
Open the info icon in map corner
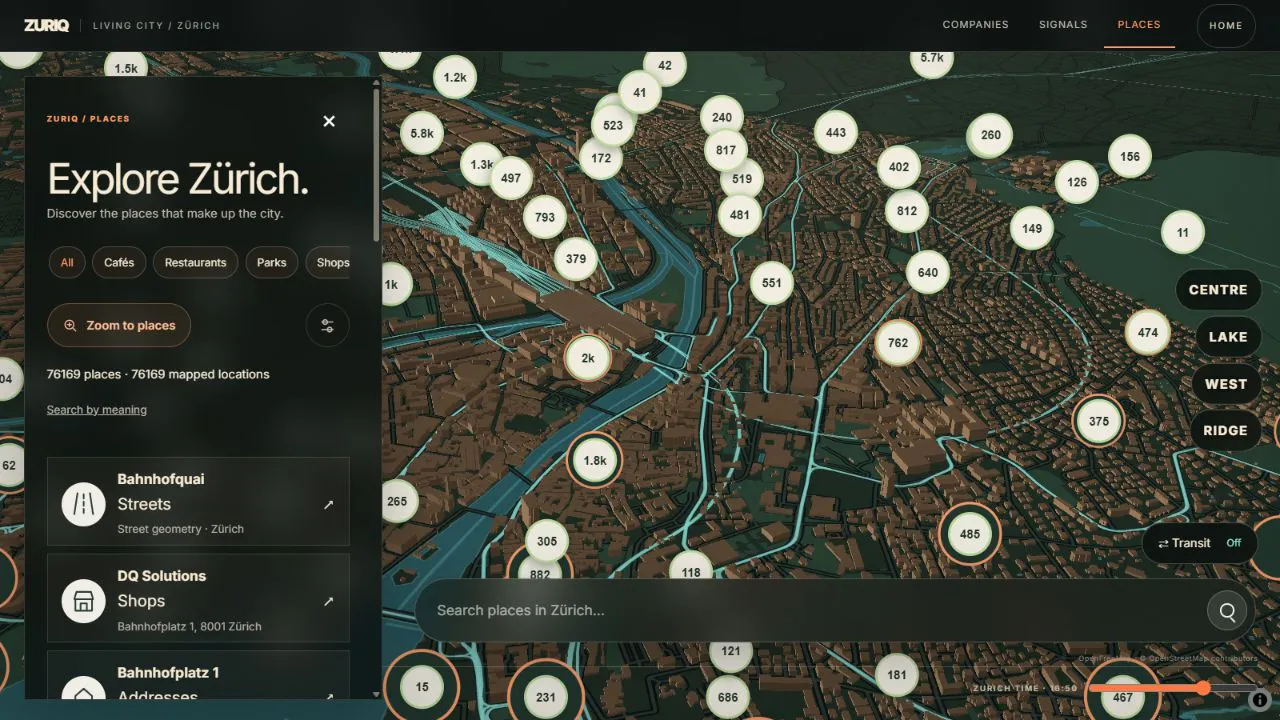[x=1260, y=700]
